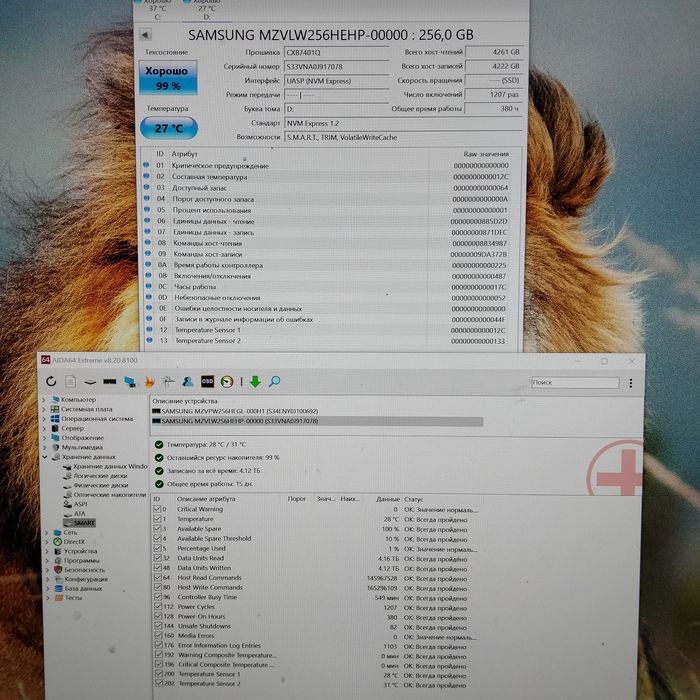Click the user profile toolbar icon
Screen dimensions: 700x700
pos(188,381)
